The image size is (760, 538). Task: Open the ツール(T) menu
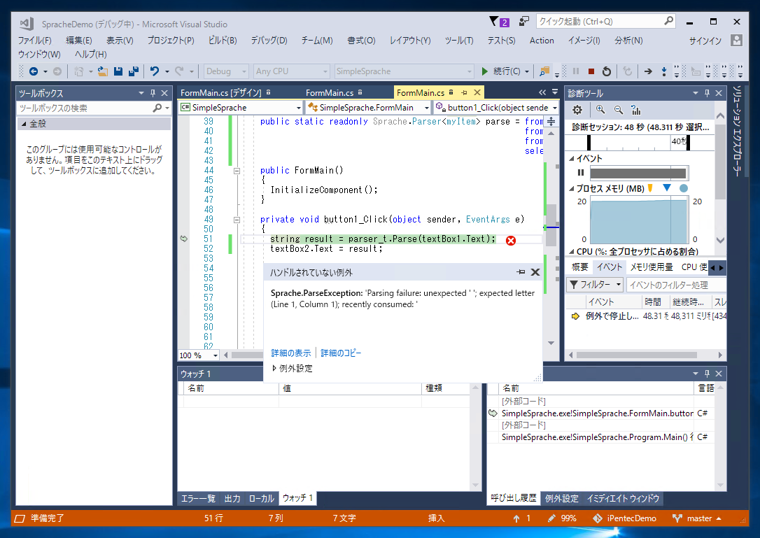[459, 40]
